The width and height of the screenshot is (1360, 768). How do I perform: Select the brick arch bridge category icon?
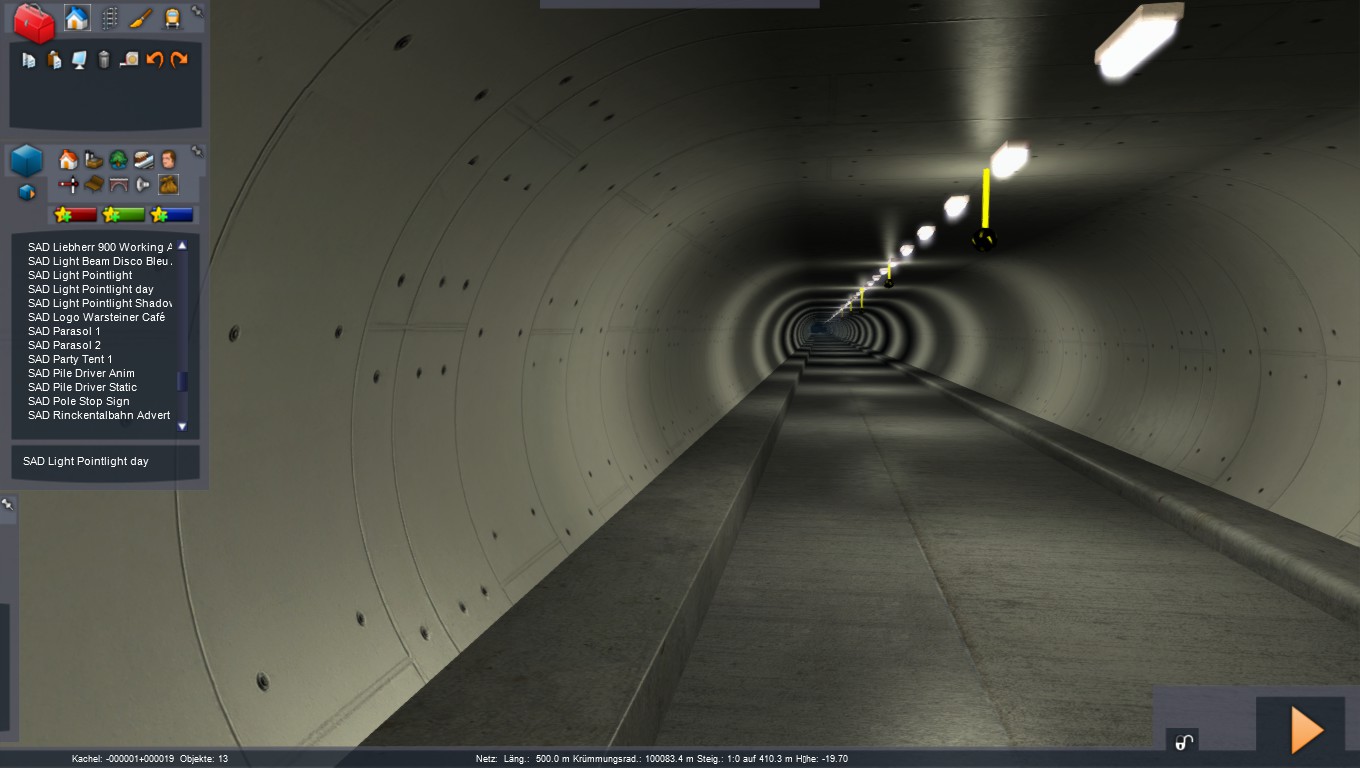[x=118, y=185]
